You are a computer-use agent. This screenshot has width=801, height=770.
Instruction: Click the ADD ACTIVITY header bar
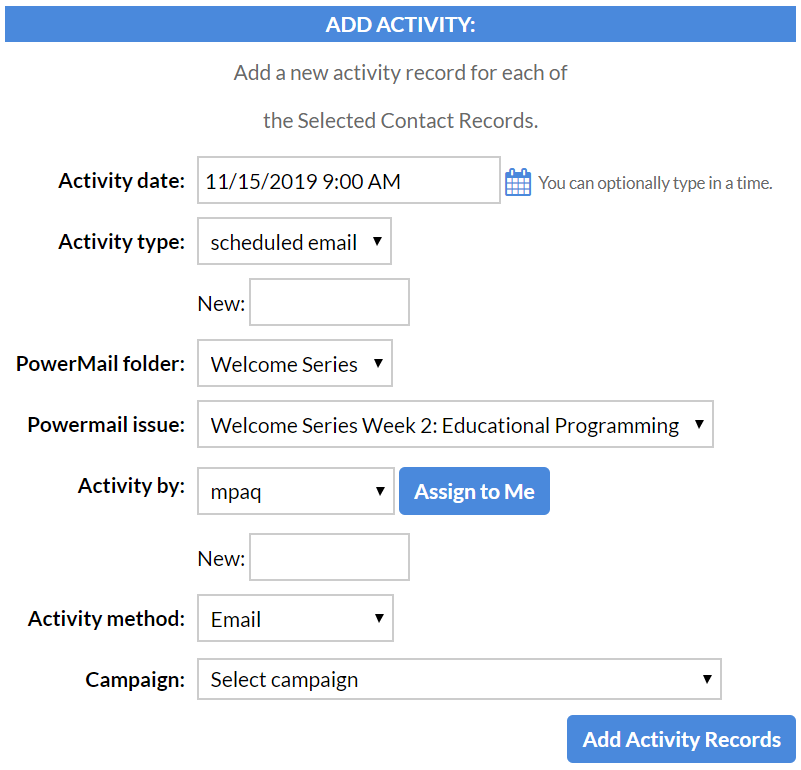[x=400, y=24]
